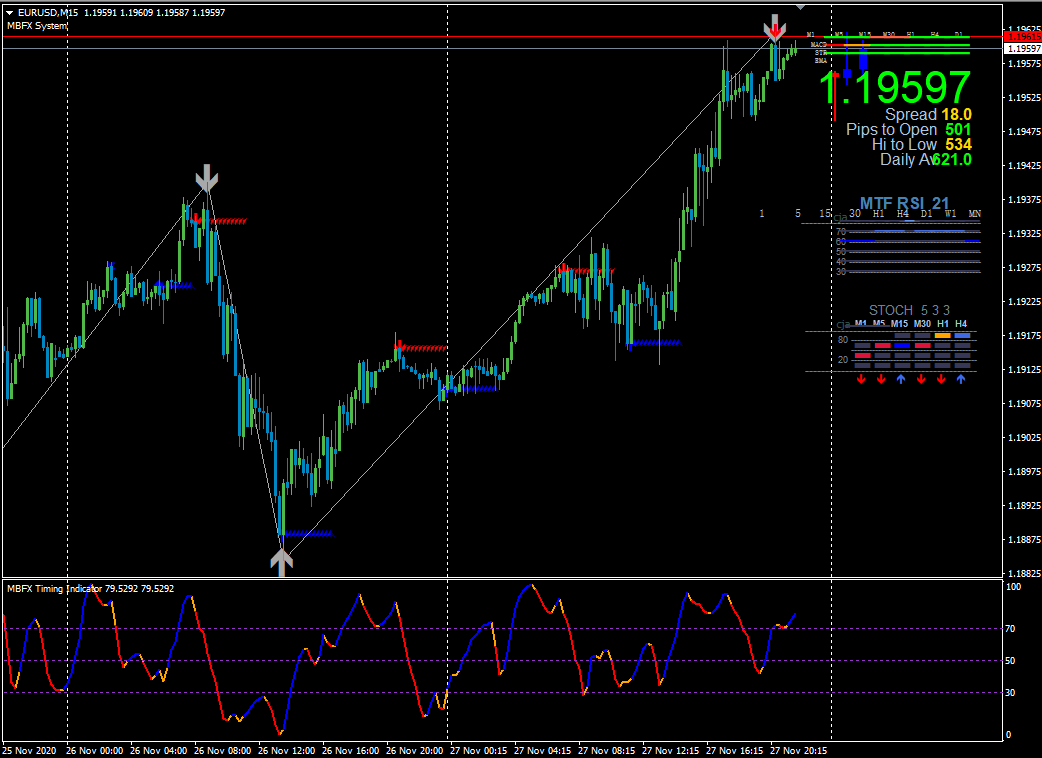Click the red M5 bar in the STOCH panel

click(x=882, y=345)
